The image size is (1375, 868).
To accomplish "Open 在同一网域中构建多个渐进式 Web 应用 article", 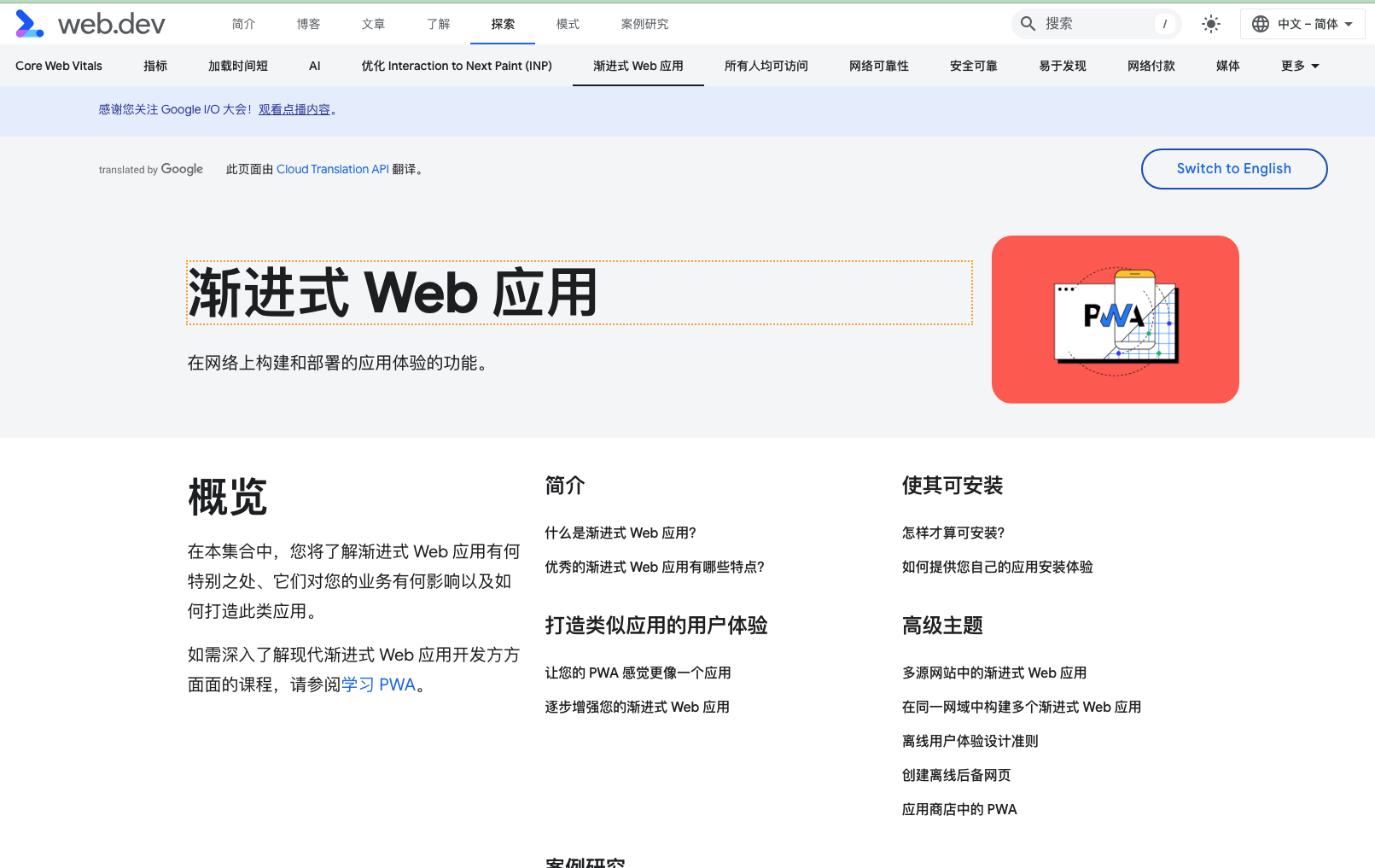I will coord(1022,707).
